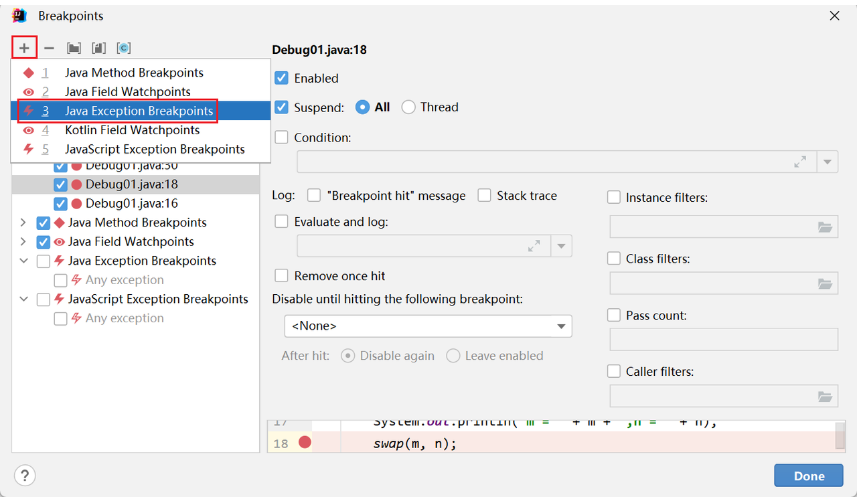Select the Disable again radio option

coord(347,356)
